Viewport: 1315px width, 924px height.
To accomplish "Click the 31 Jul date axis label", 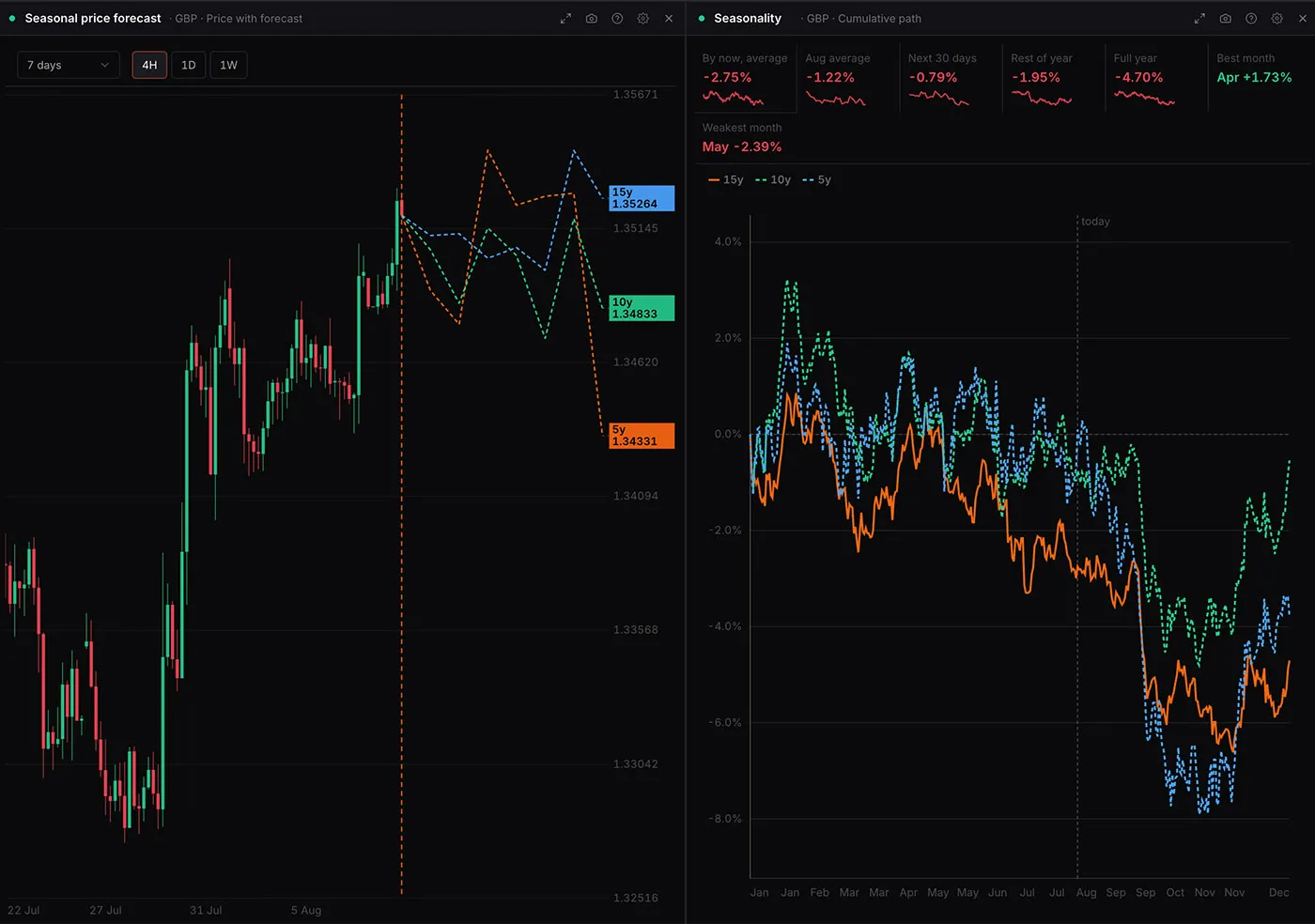I will [206, 911].
